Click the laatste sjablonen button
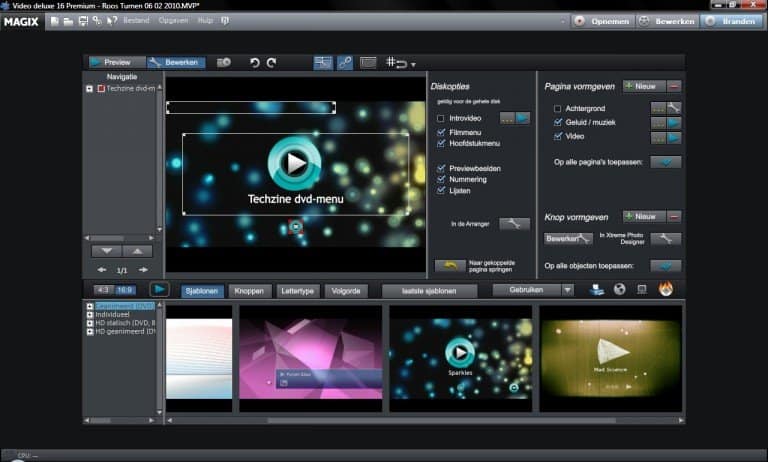Viewport: 768px width, 462px height. tap(429, 291)
